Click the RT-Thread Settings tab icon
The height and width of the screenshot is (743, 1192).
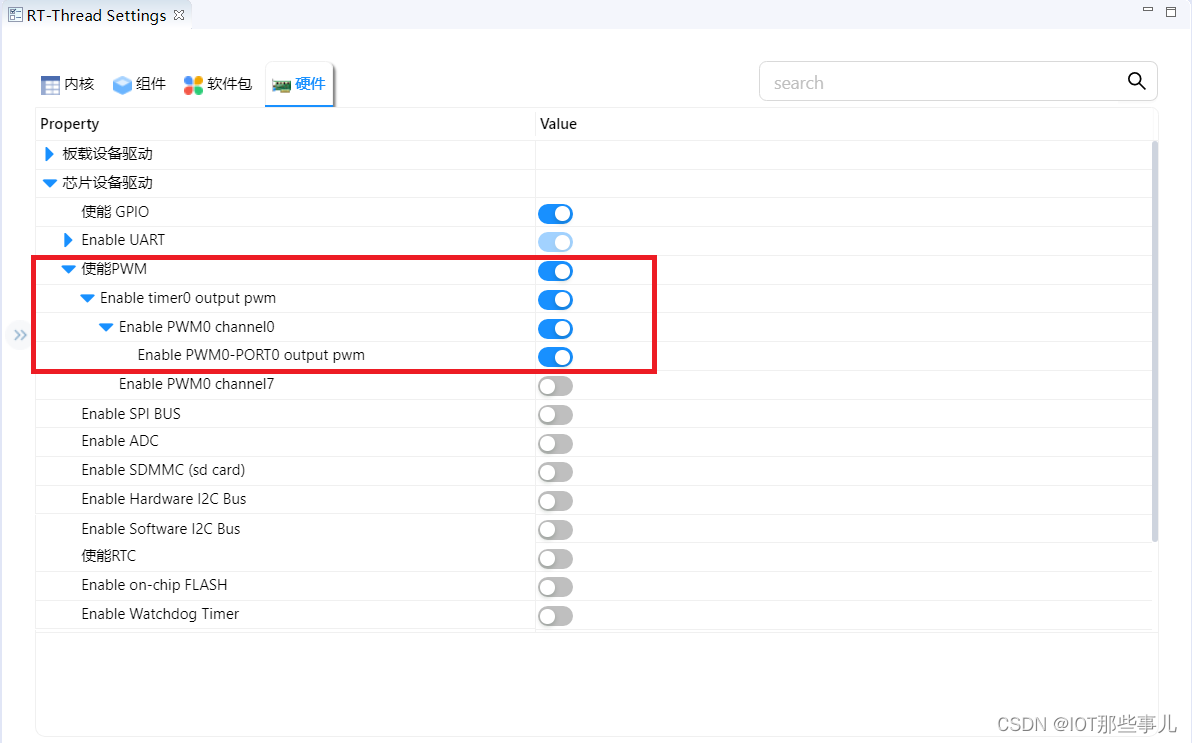coord(15,14)
